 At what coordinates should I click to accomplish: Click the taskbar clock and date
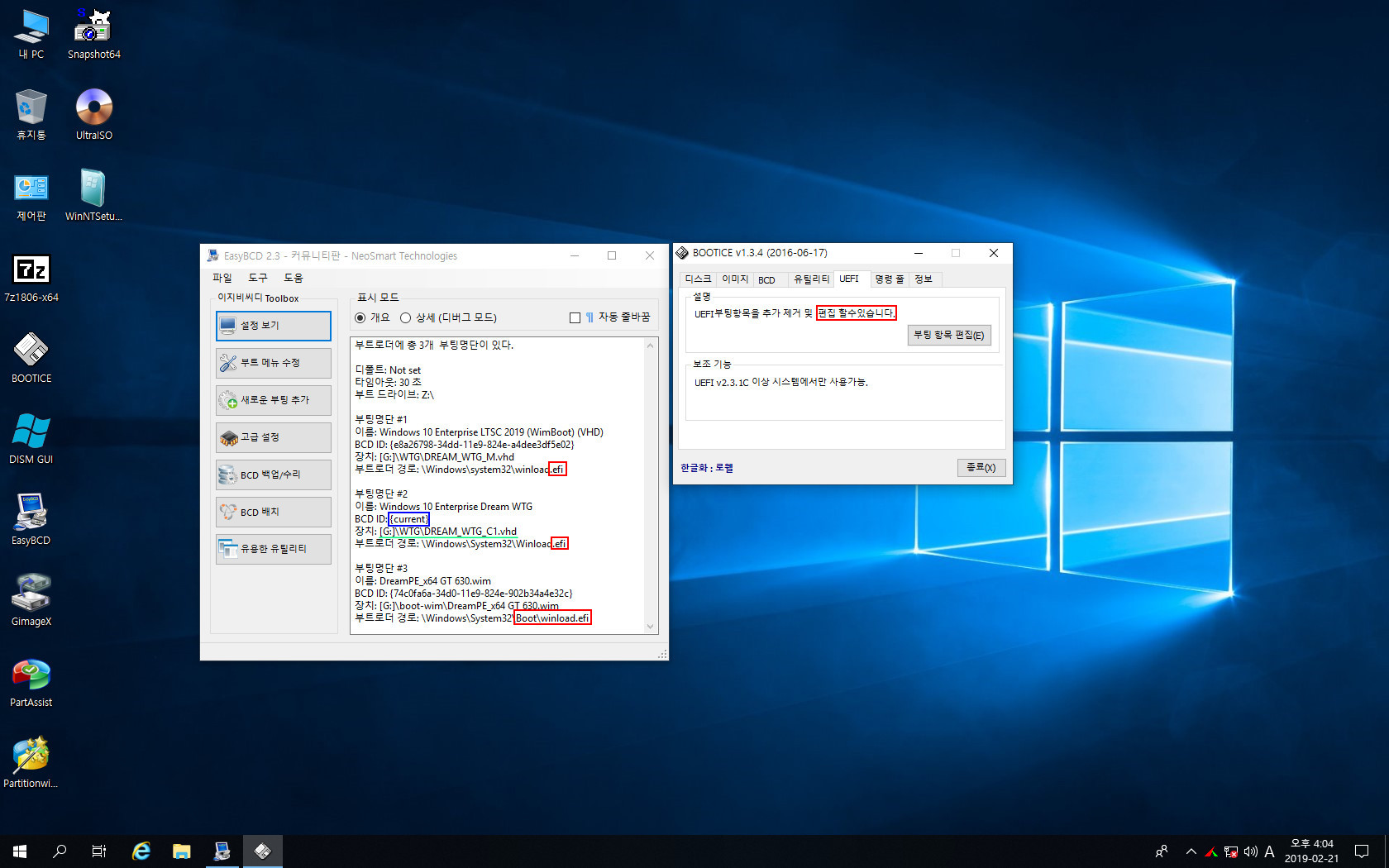click(1311, 851)
